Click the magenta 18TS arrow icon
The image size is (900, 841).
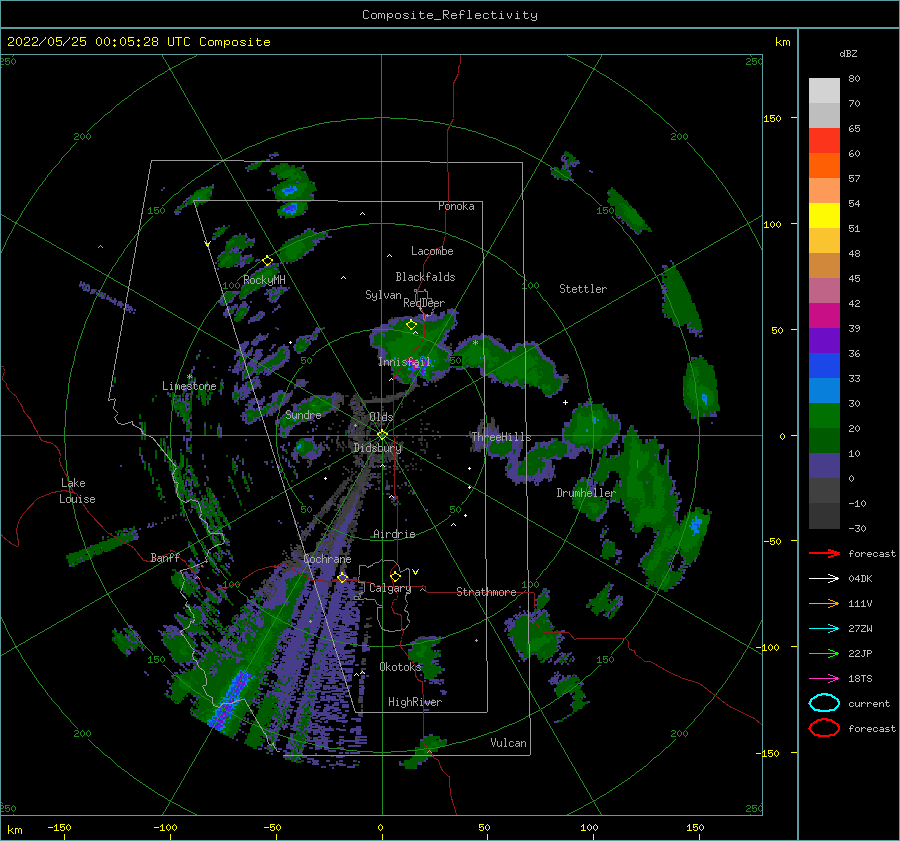tap(824, 679)
